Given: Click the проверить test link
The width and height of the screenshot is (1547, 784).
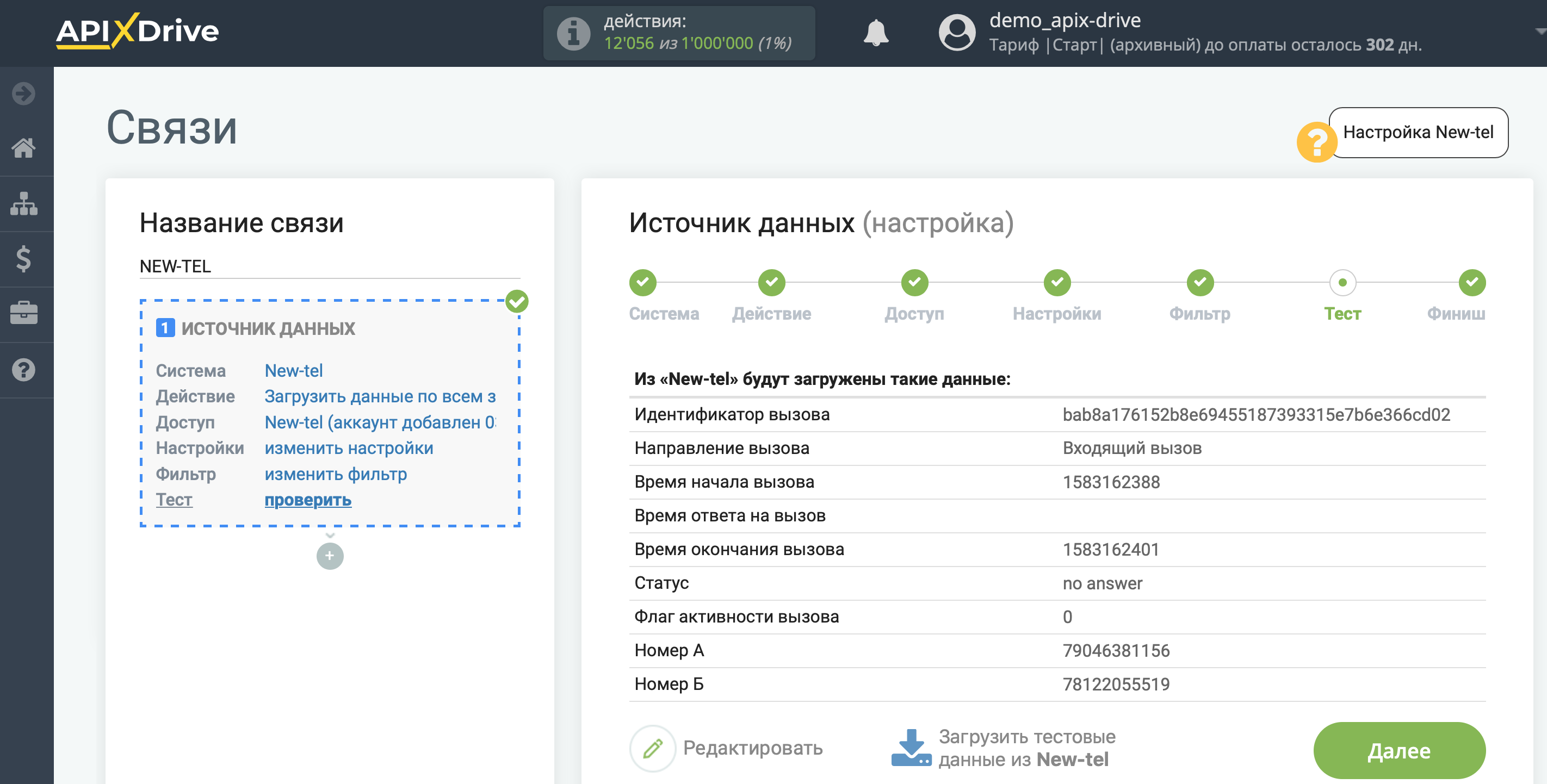Looking at the screenshot, I should coord(308,500).
